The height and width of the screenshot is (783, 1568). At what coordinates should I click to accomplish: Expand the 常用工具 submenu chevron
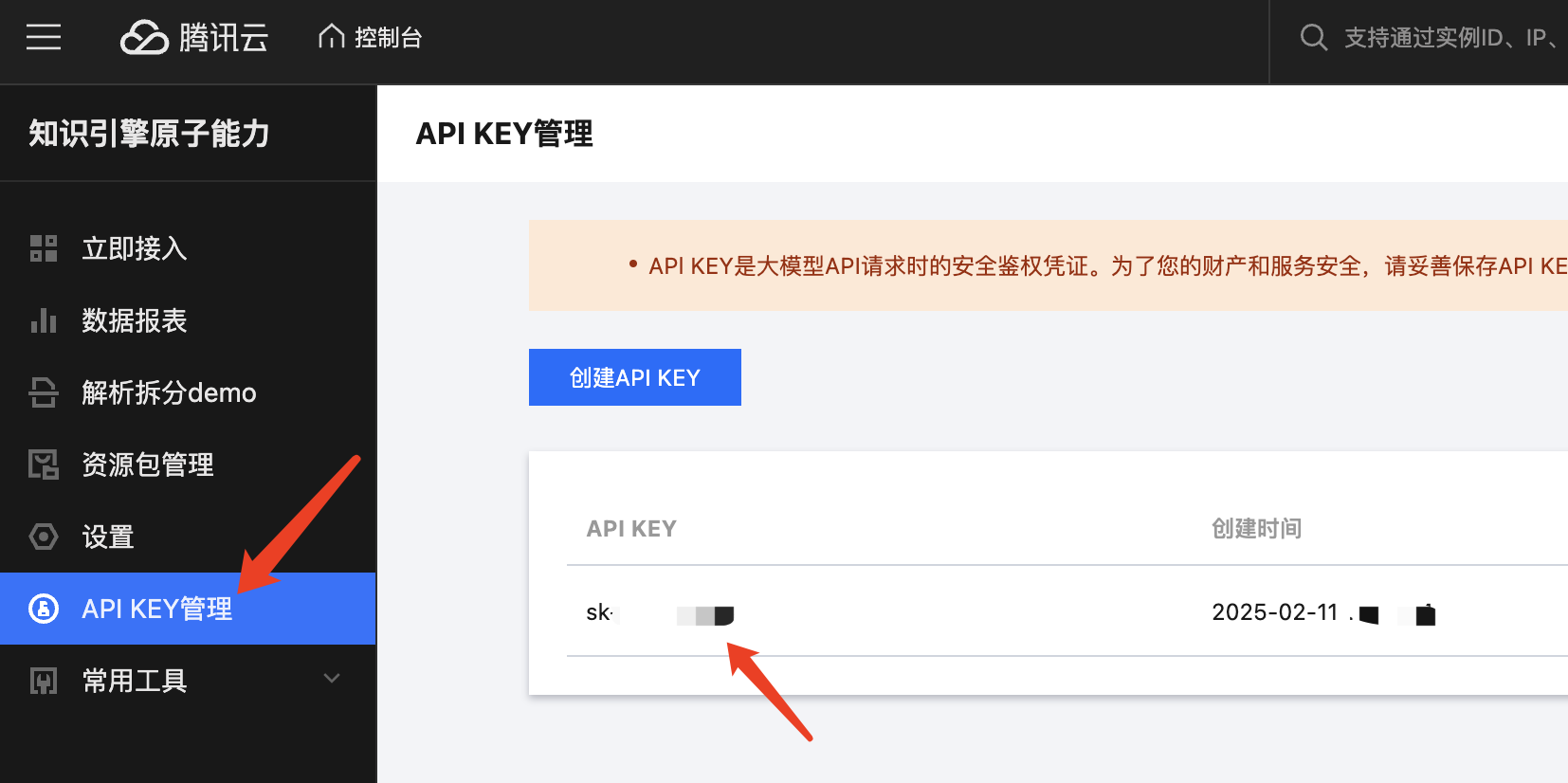332,679
